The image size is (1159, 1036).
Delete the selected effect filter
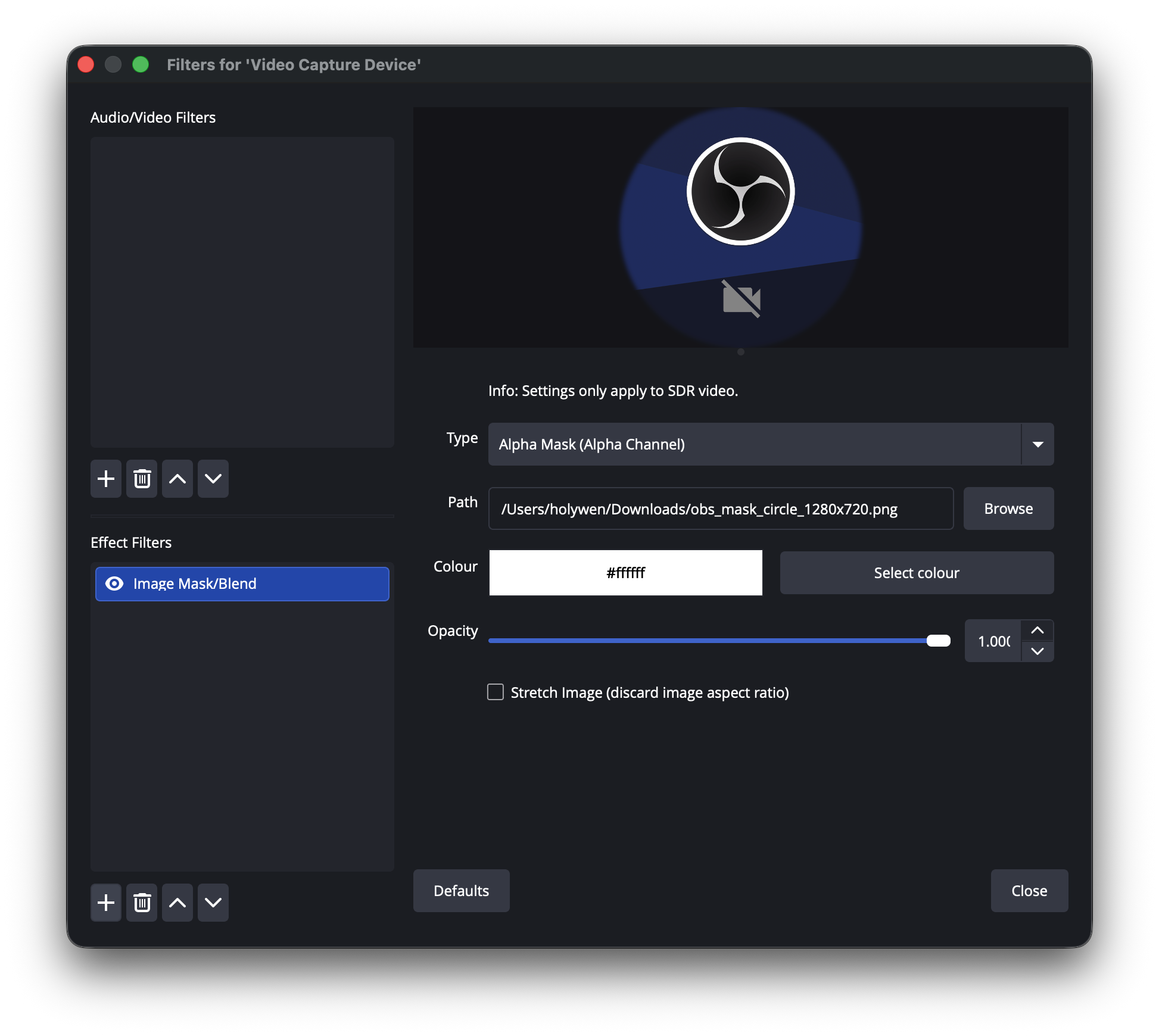(x=142, y=903)
